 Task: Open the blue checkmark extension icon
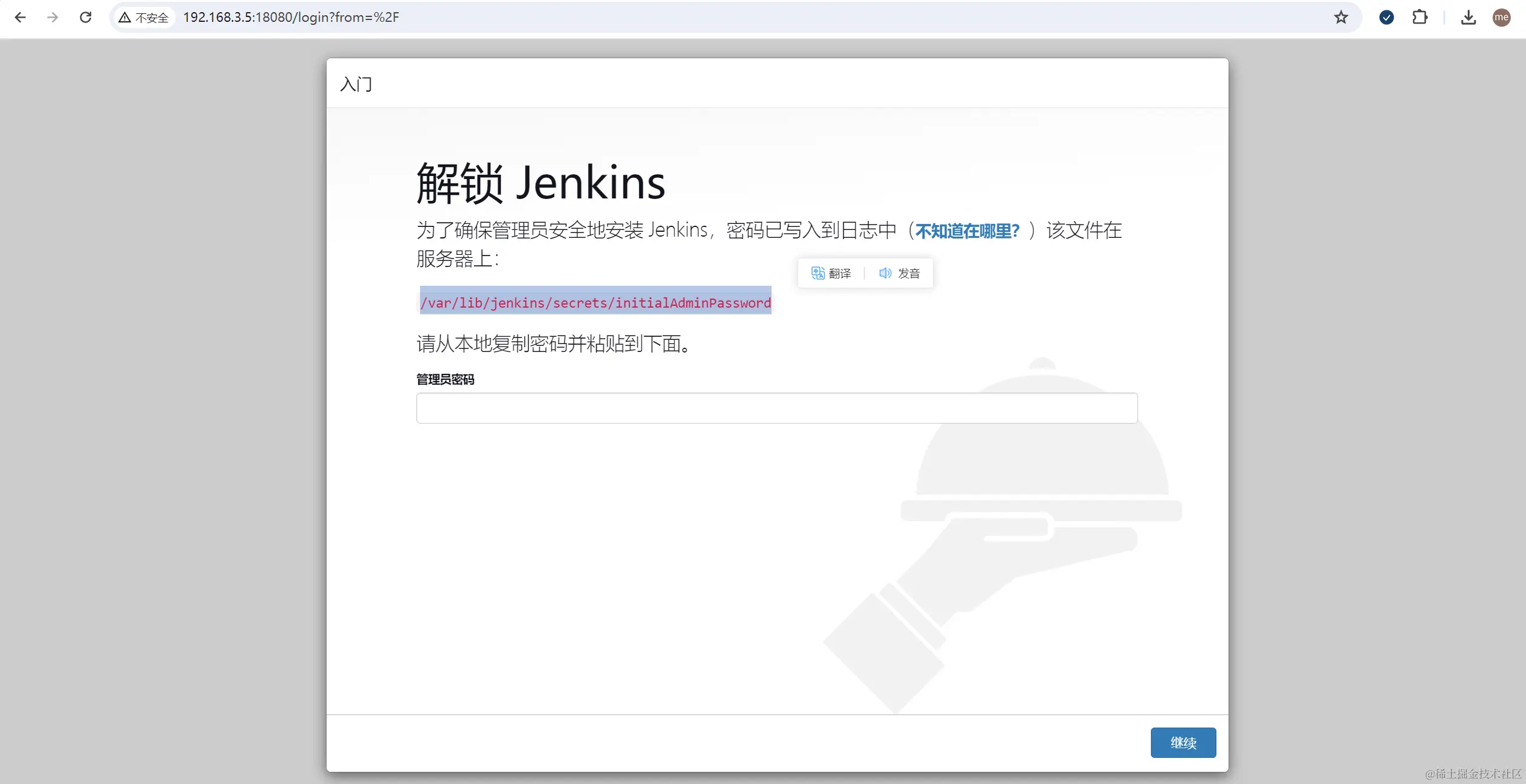pyautogui.click(x=1386, y=18)
